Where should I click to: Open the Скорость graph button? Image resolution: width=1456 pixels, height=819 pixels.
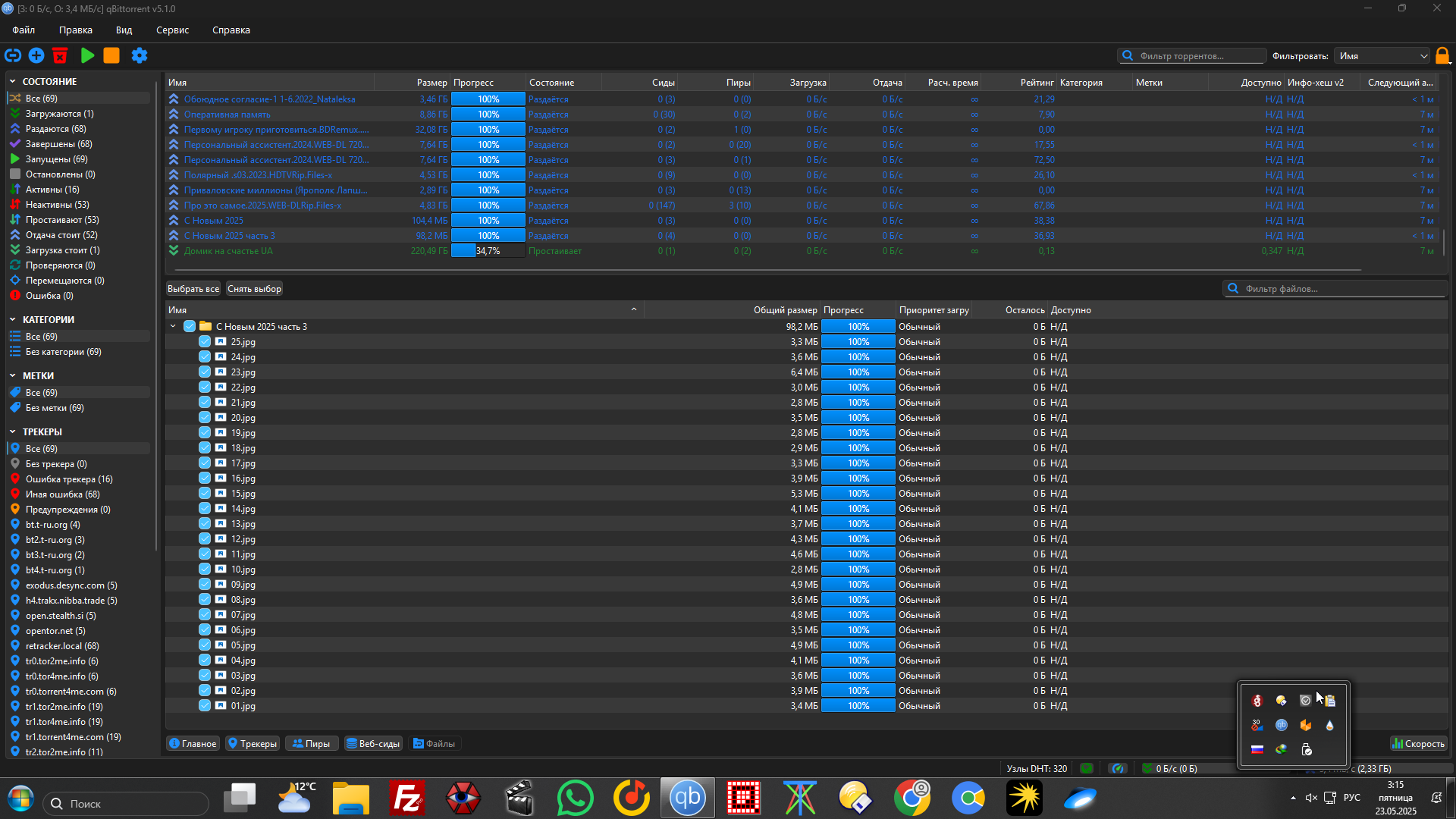coord(1417,744)
